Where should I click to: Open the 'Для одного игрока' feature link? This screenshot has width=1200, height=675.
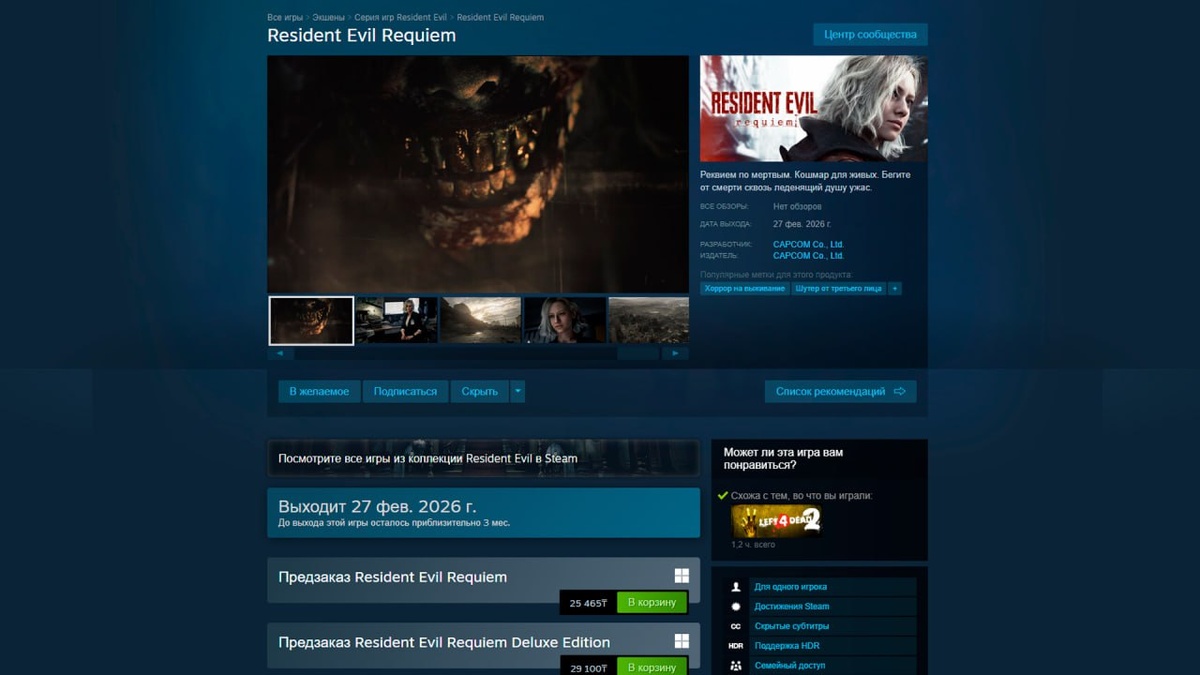click(790, 587)
